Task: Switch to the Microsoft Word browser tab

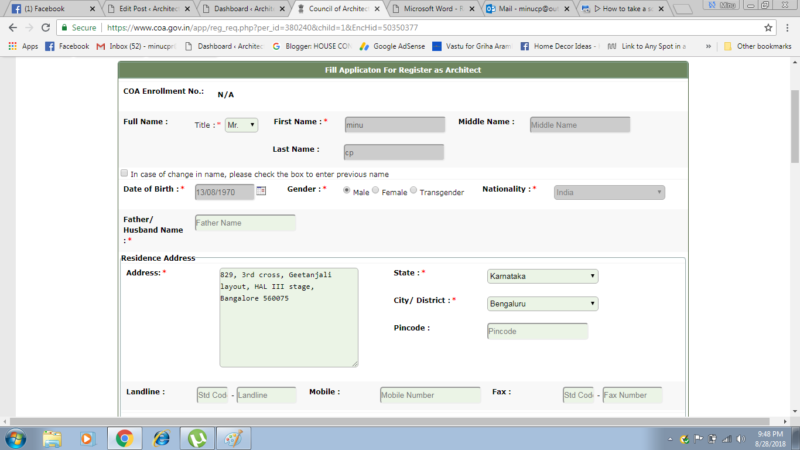Action: [x=431, y=9]
